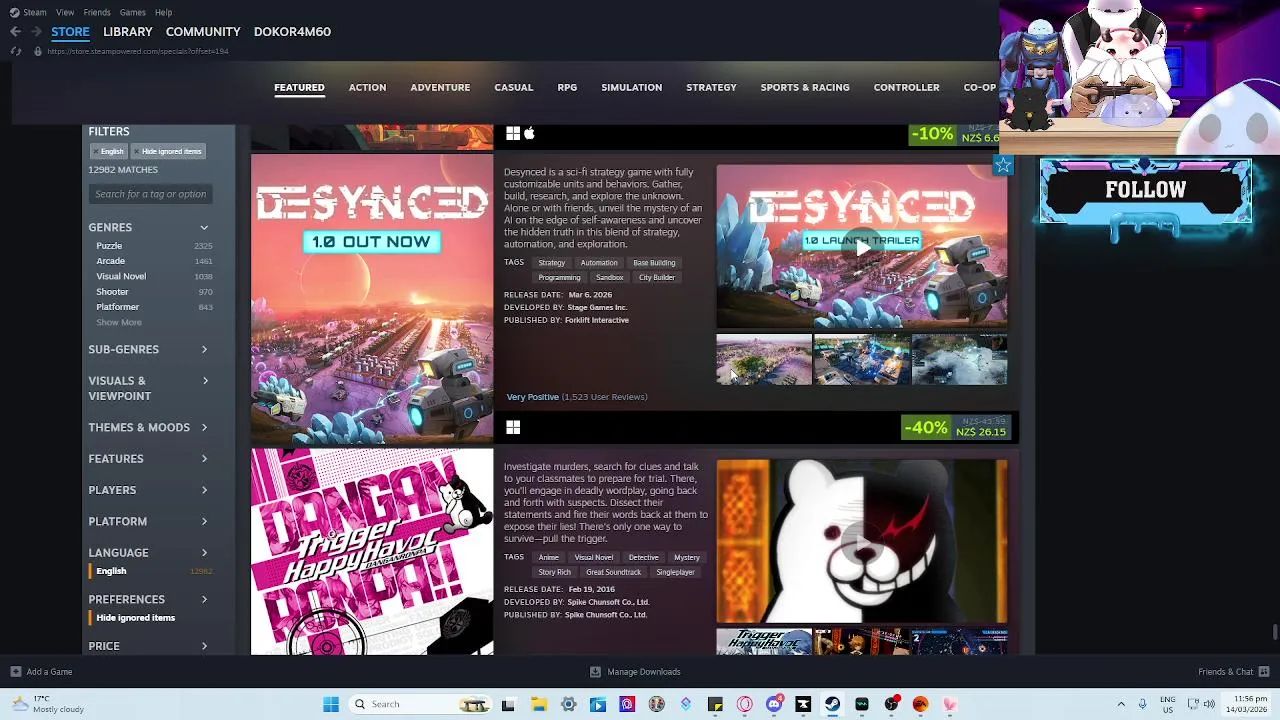Open Opera GX from the taskbar
The width and height of the screenshot is (1280, 720).
point(744,704)
